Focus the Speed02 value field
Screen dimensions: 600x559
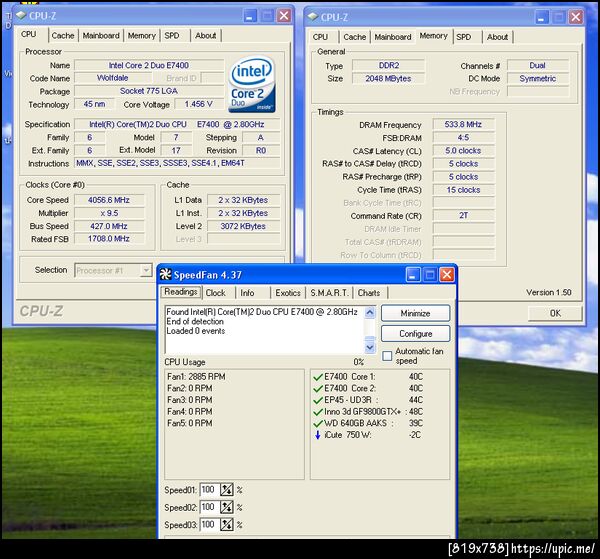pos(210,507)
